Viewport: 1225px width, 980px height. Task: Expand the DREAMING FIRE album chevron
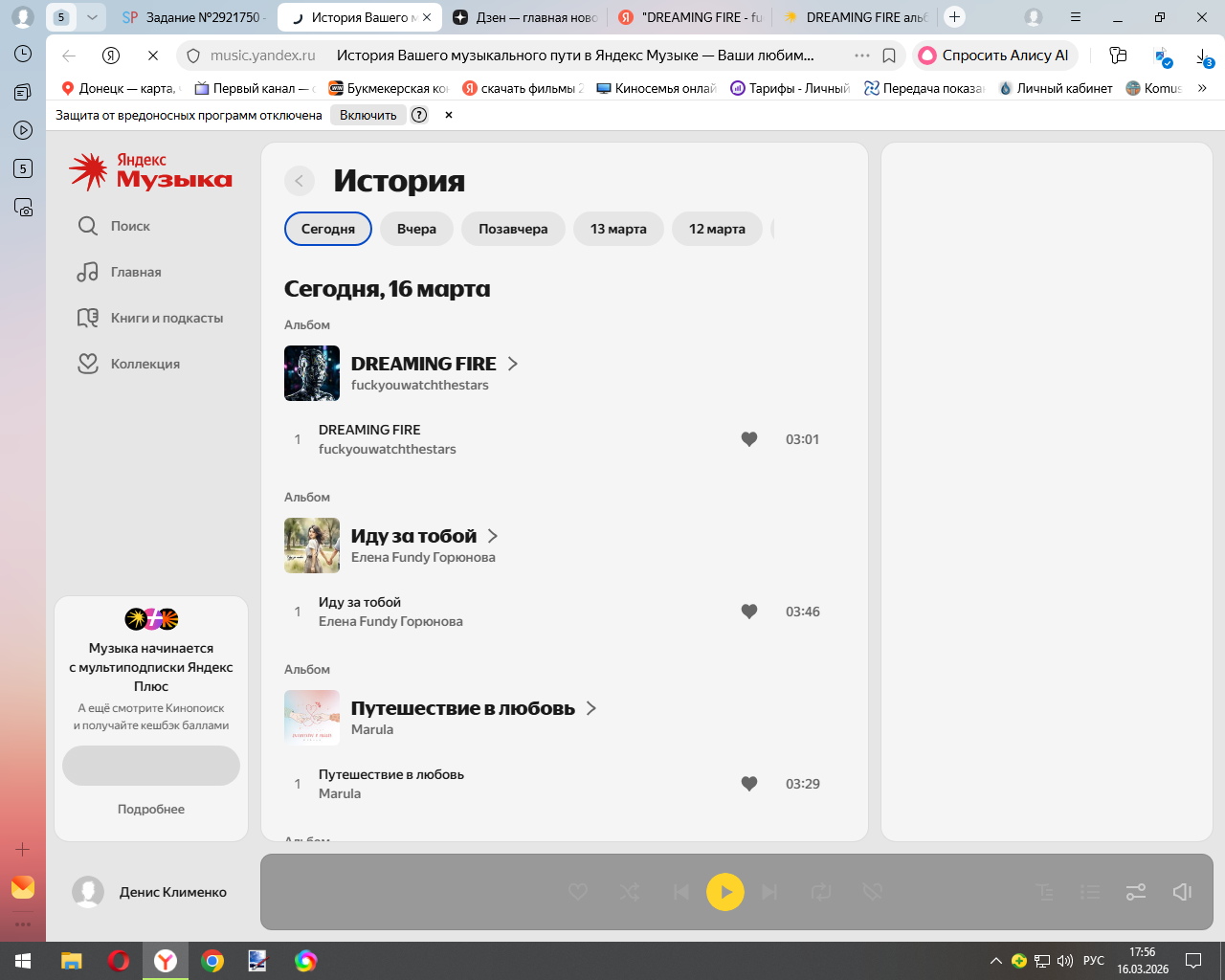click(513, 364)
